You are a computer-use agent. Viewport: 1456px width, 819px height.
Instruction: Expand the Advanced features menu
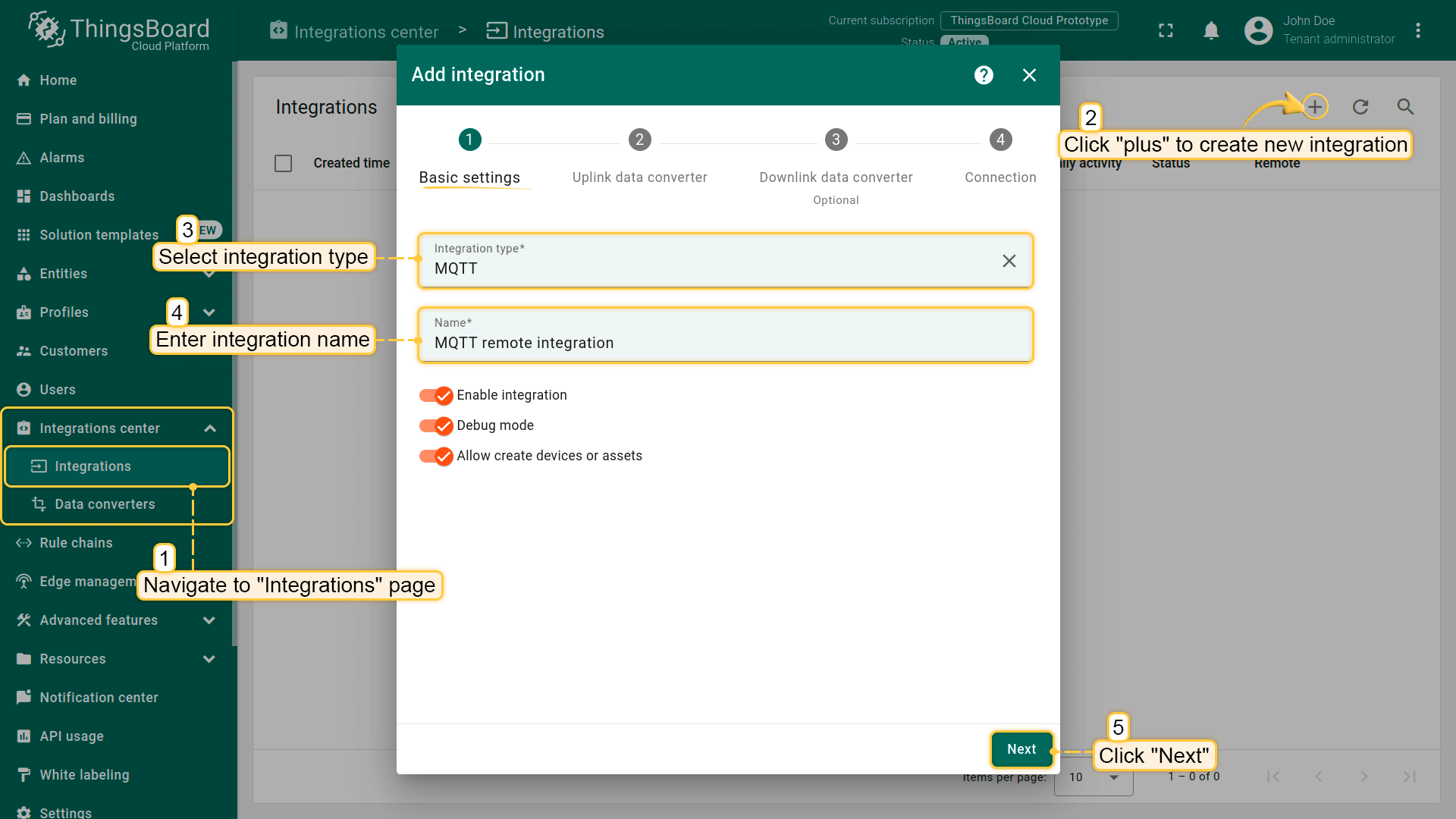click(209, 620)
